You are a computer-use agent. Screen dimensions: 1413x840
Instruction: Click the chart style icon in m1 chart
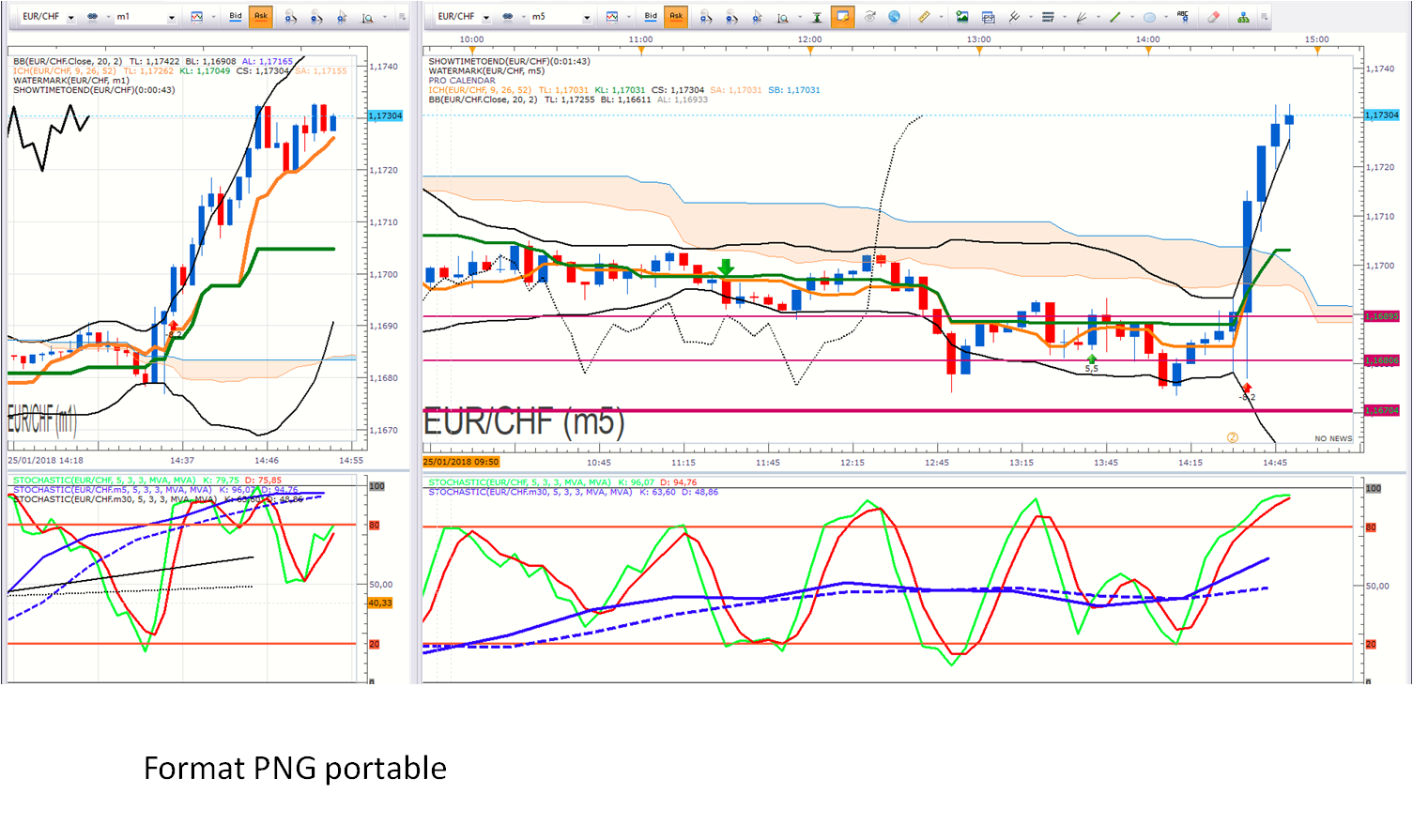197,17
